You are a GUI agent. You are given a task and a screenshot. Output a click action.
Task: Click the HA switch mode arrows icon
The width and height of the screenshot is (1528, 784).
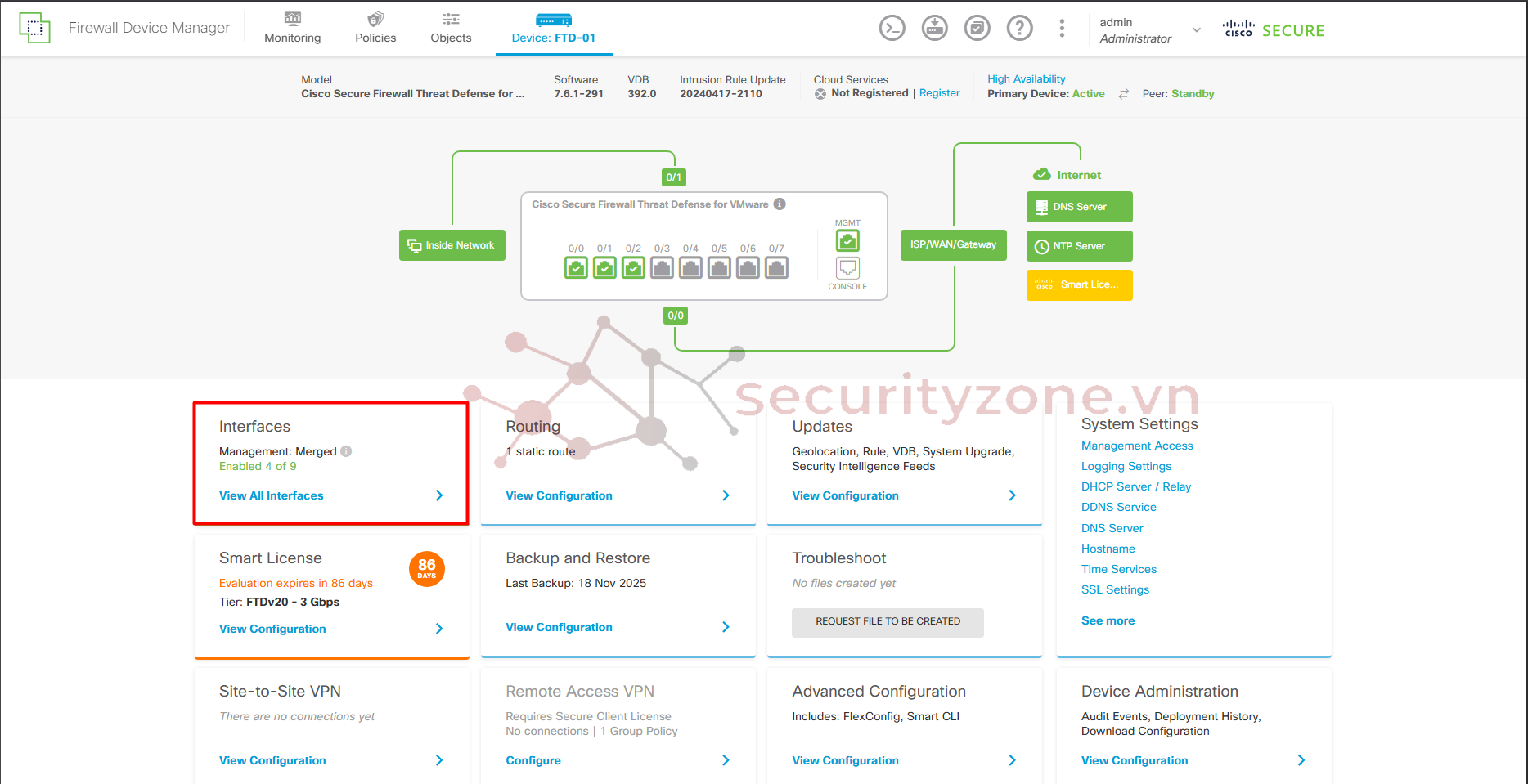point(1124,94)
